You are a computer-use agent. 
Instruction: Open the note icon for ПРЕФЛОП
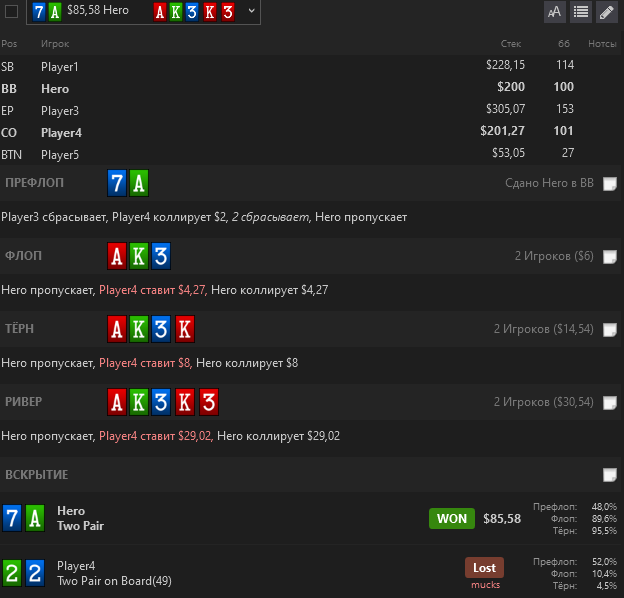[609, 184]
